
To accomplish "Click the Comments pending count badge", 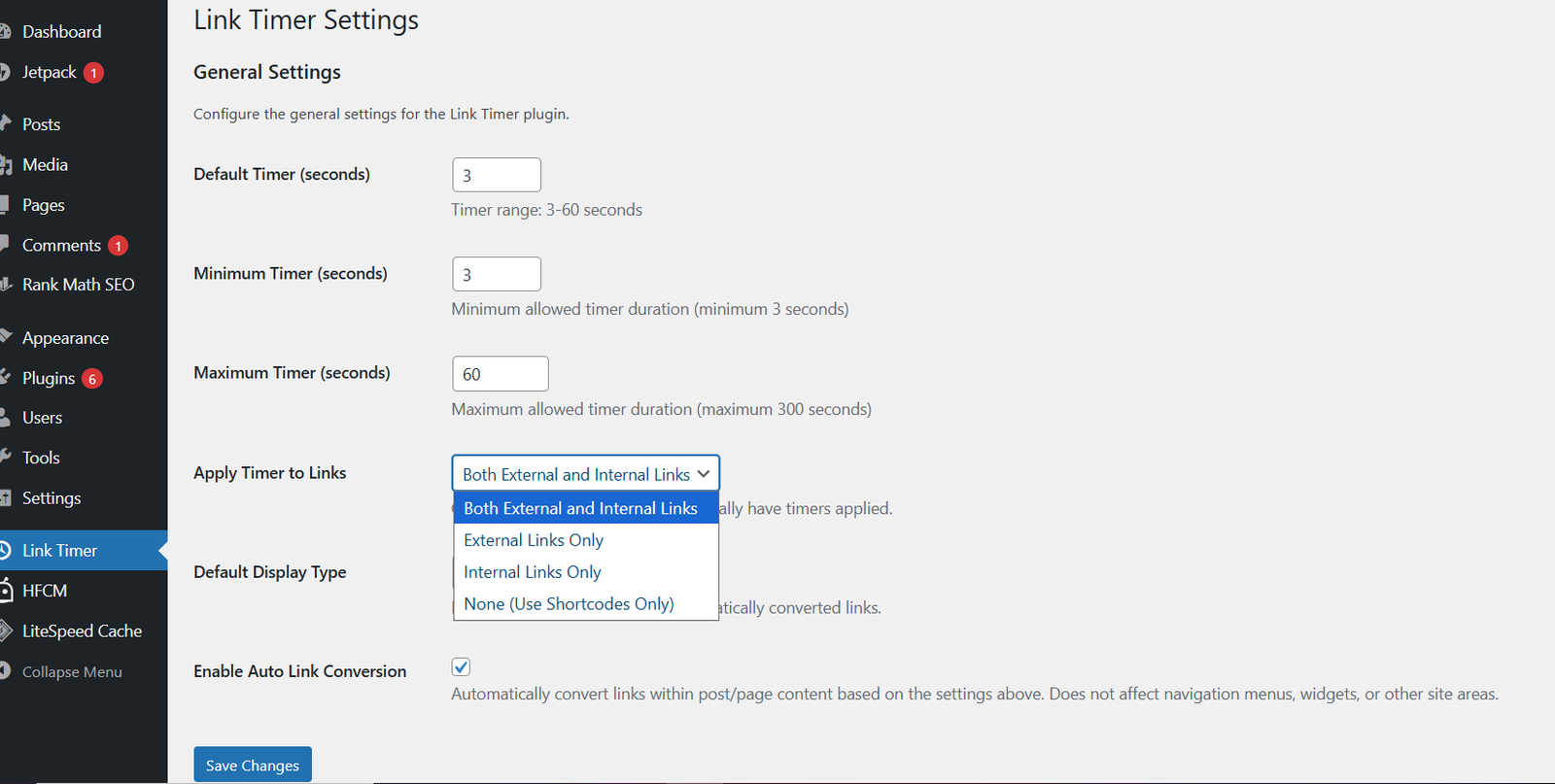I will (x=118, y=246).
